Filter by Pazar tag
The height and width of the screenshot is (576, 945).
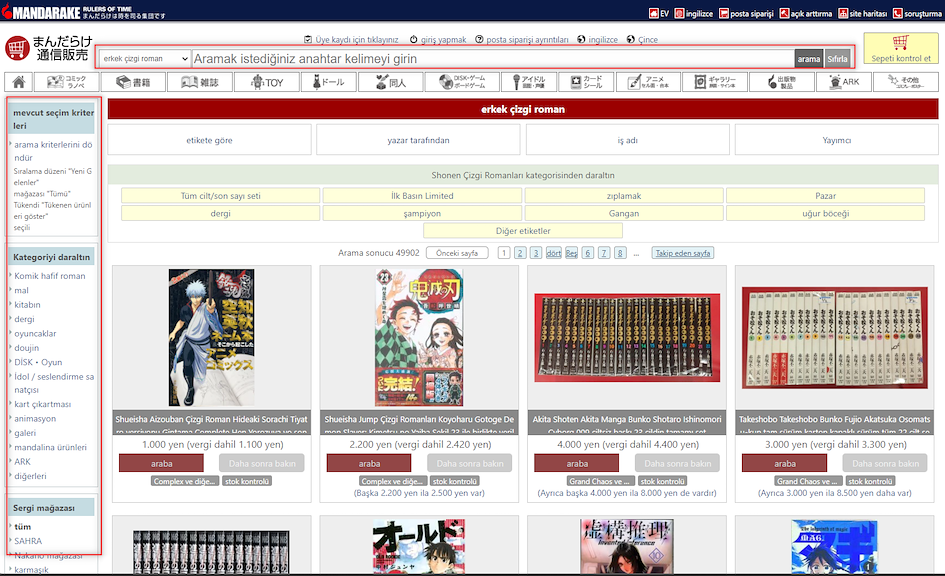(825, 196)
